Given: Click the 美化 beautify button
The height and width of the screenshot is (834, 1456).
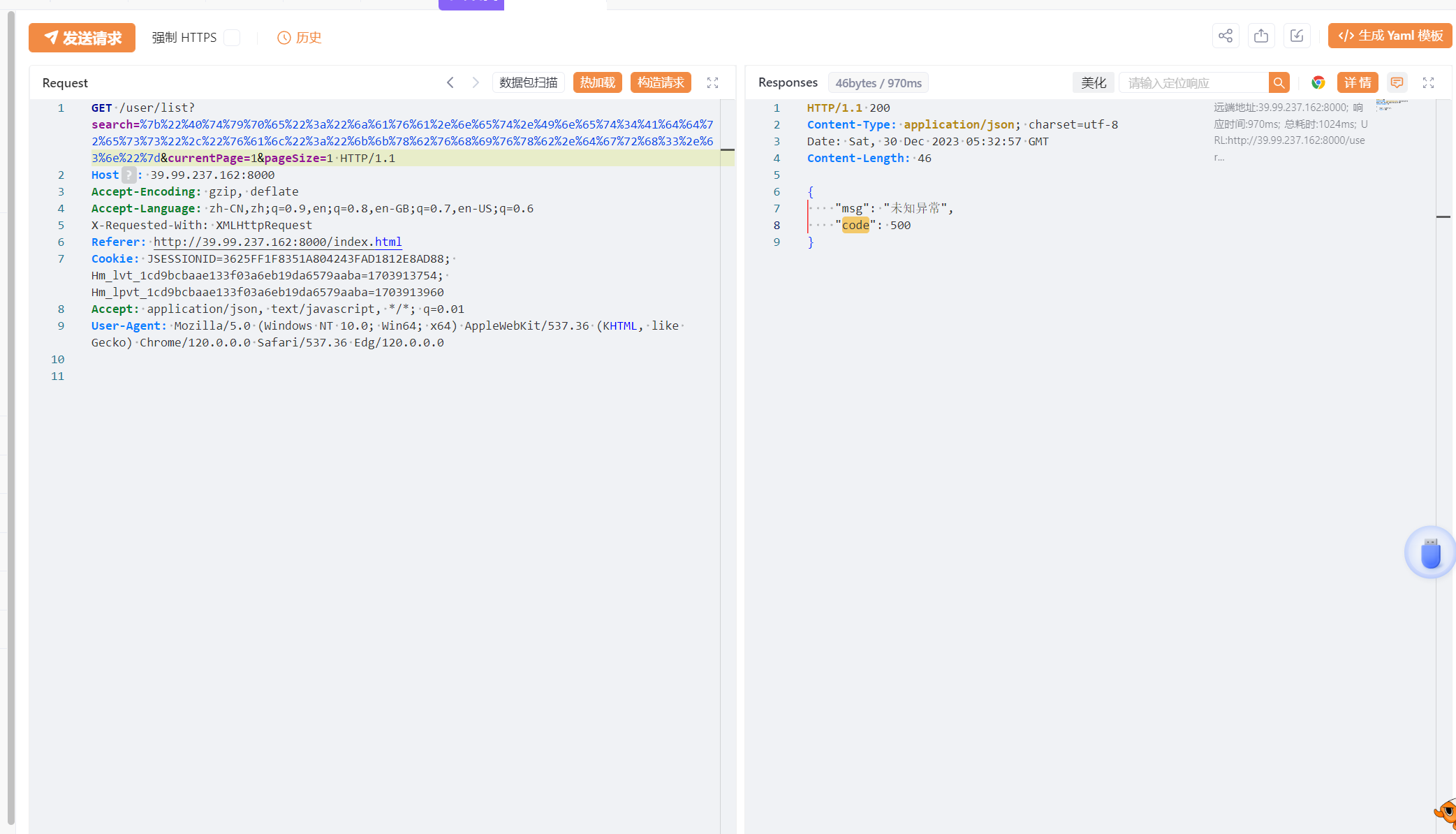Looking at the screenshot, I should point(1094,83).
